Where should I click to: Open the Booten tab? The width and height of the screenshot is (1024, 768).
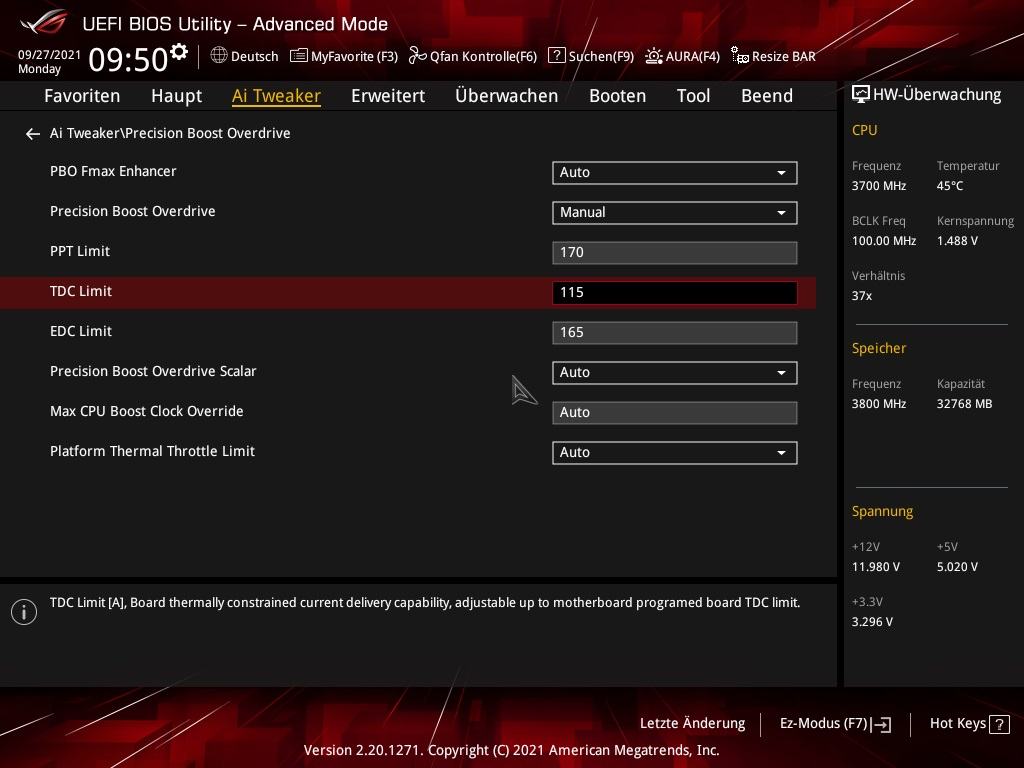(x=617, y=96)
